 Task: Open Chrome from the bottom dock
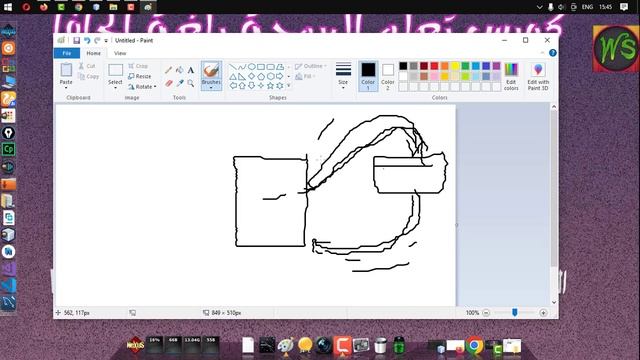click(474, 345)
